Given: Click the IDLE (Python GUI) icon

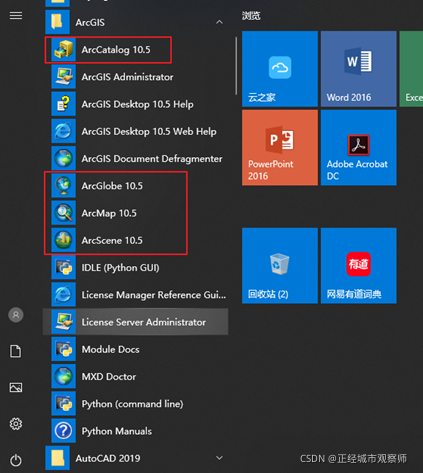Looking at the screenshot, I should click(x=64, y=268).
